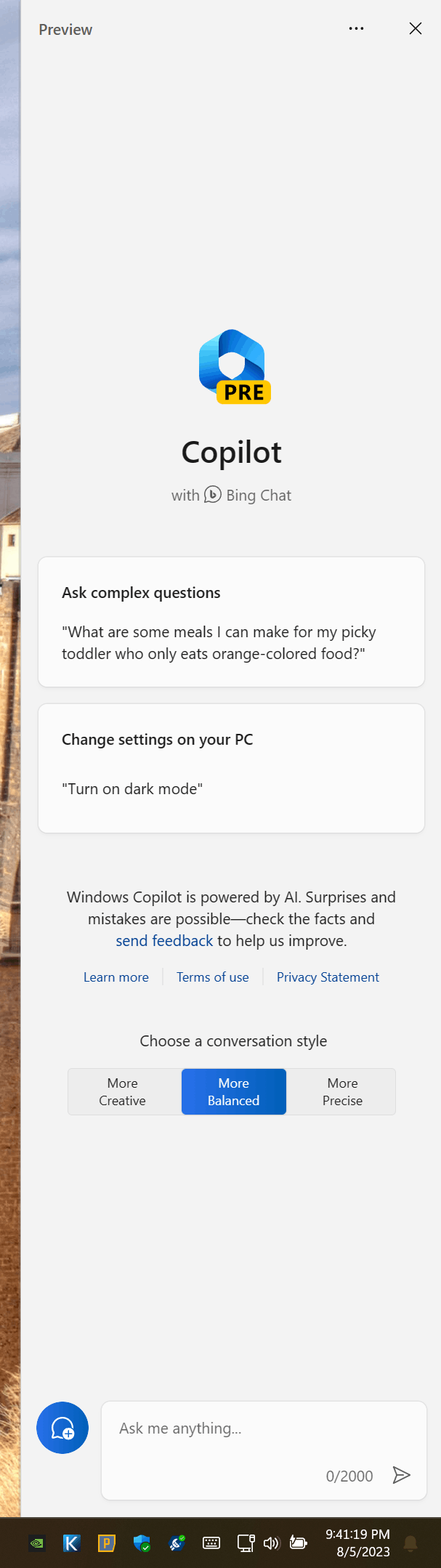Open the send feedback link
This screenshot has height=1568, width=441.
click(x=164, y=941)
